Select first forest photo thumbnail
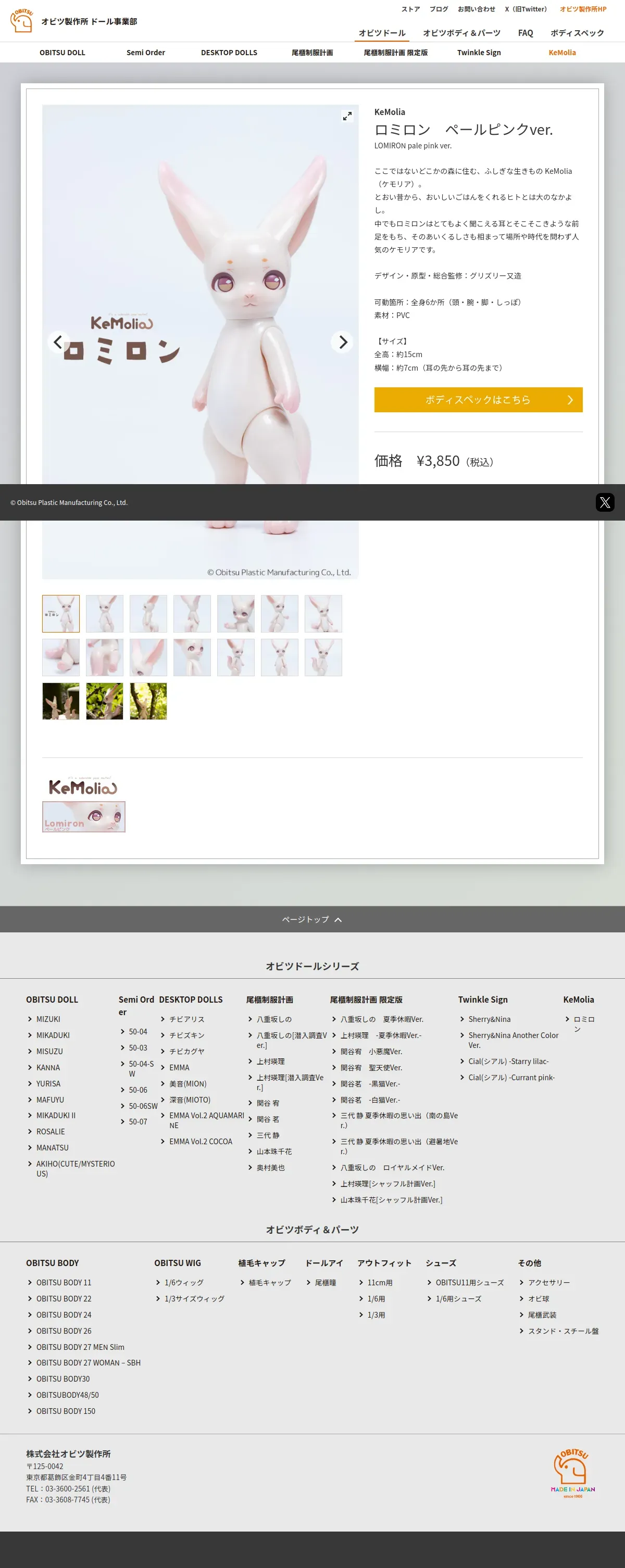This screenshot has height=1568, width=625. (61, 701)
